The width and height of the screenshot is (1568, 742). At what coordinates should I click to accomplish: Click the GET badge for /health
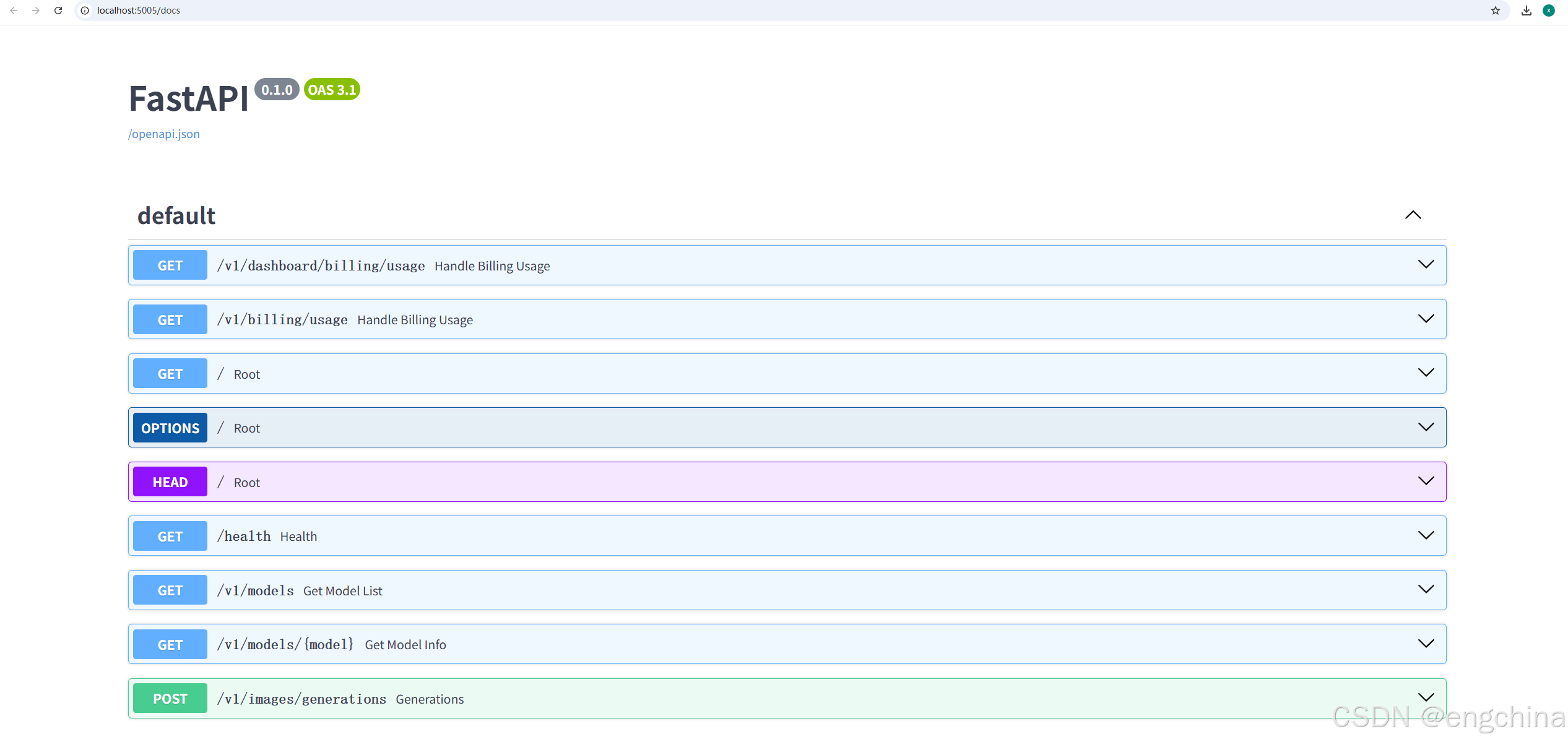point(170,537)
